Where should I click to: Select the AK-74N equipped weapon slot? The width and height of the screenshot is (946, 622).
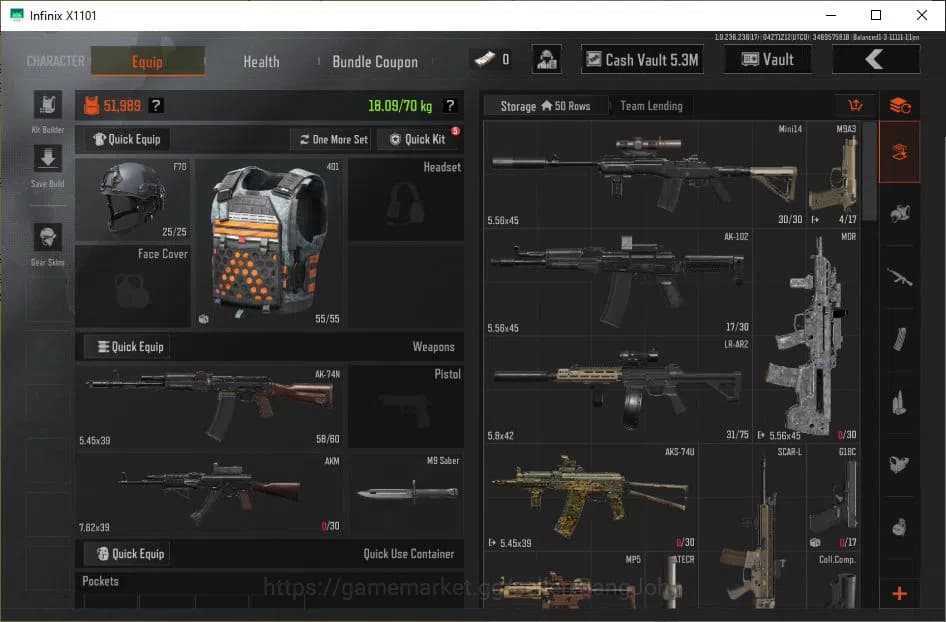click(209, 407)
